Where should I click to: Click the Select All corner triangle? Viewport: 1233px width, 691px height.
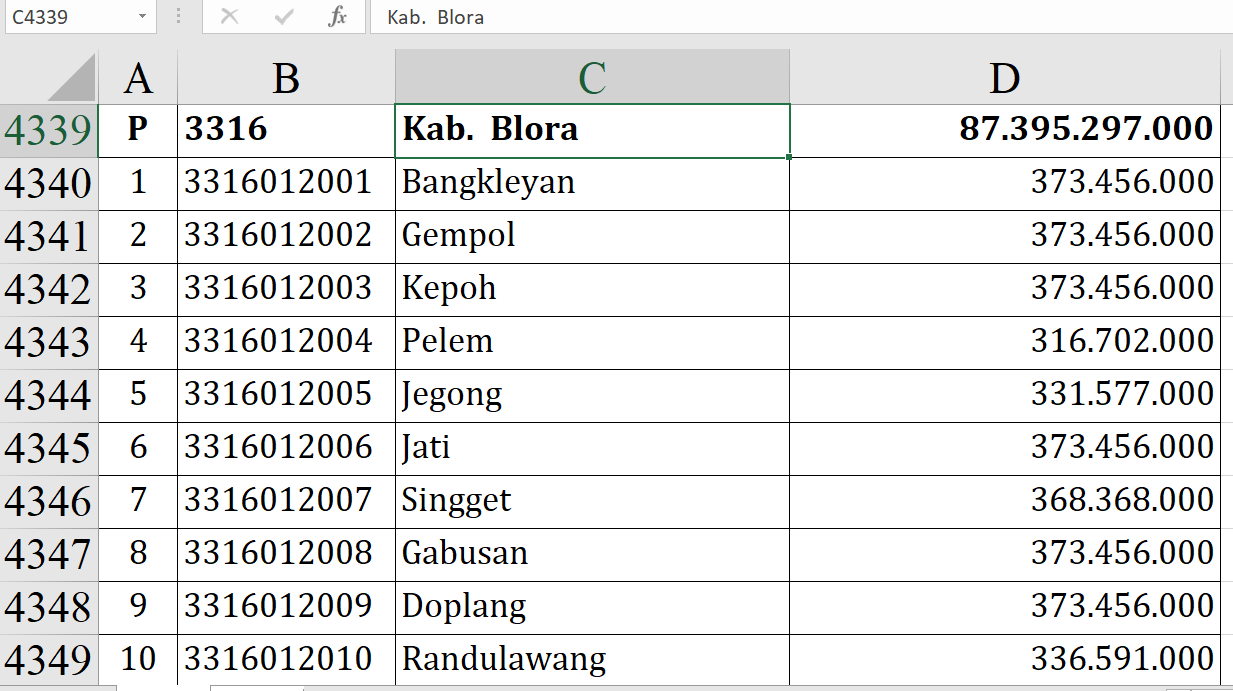[71, 78]
